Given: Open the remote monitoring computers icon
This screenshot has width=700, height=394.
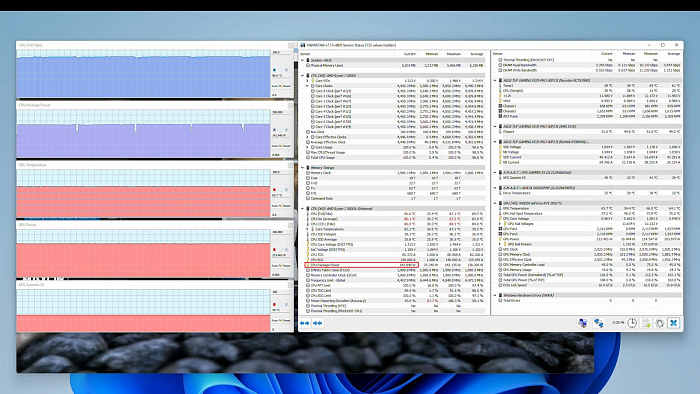Looking at the screenshot, I should click(583, 323).
